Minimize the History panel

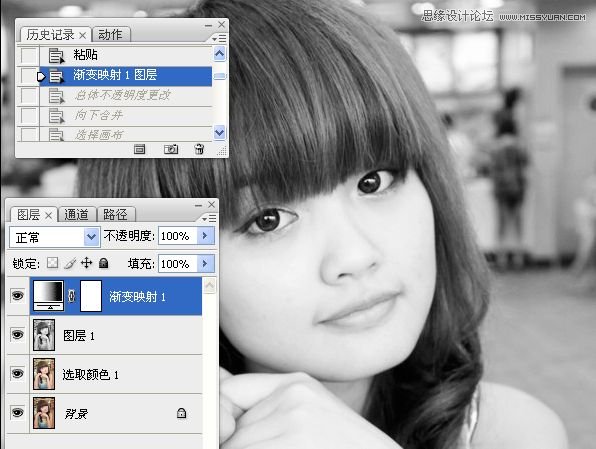208,25
